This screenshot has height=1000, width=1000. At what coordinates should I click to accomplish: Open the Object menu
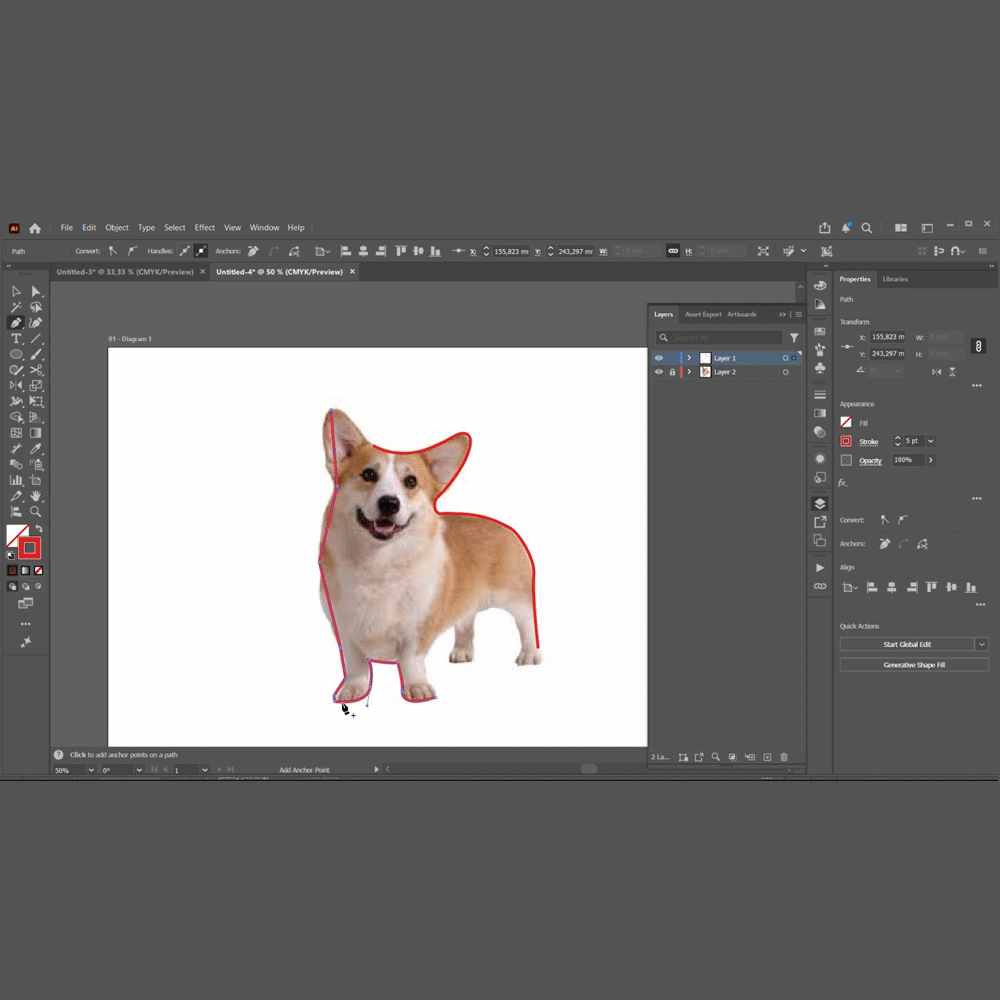(x=117, y=228)
